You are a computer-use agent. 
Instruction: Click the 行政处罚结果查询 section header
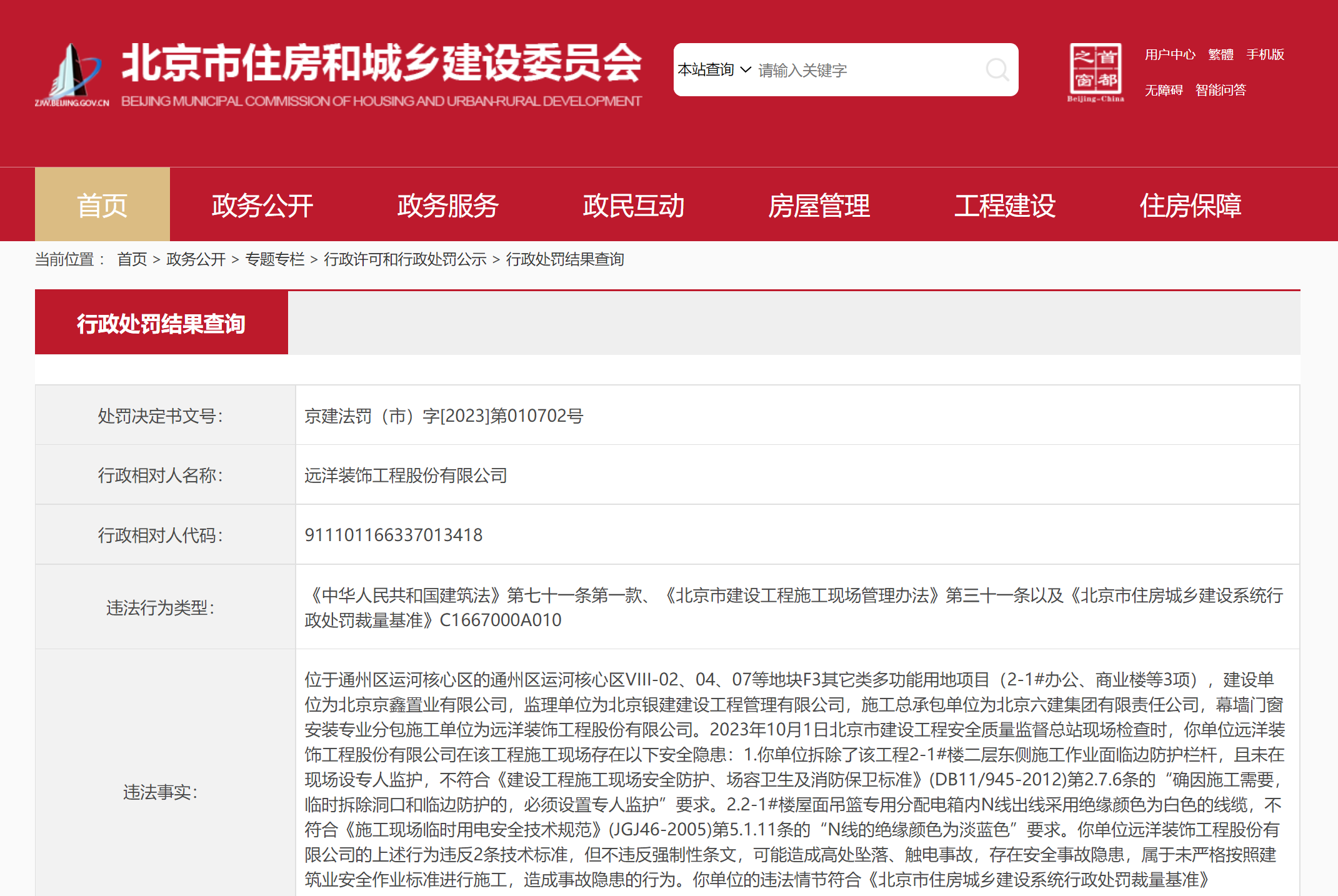161,323
